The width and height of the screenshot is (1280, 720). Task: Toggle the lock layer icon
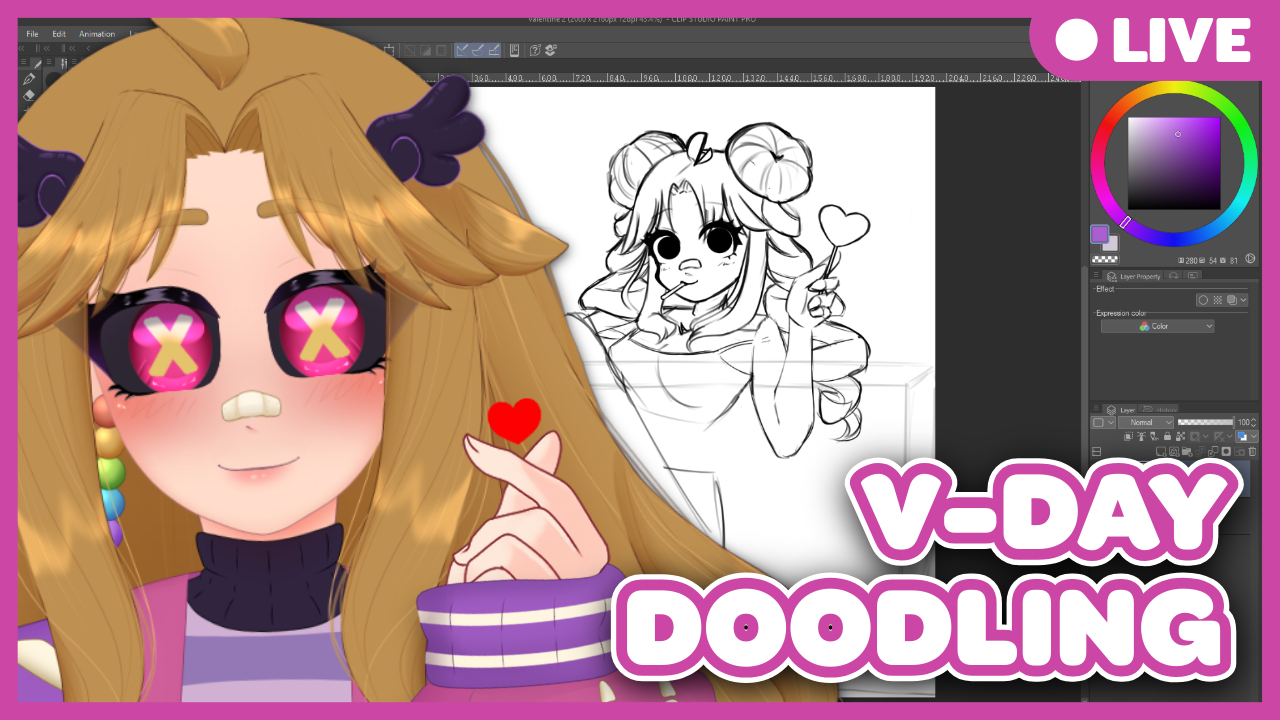1167,437
